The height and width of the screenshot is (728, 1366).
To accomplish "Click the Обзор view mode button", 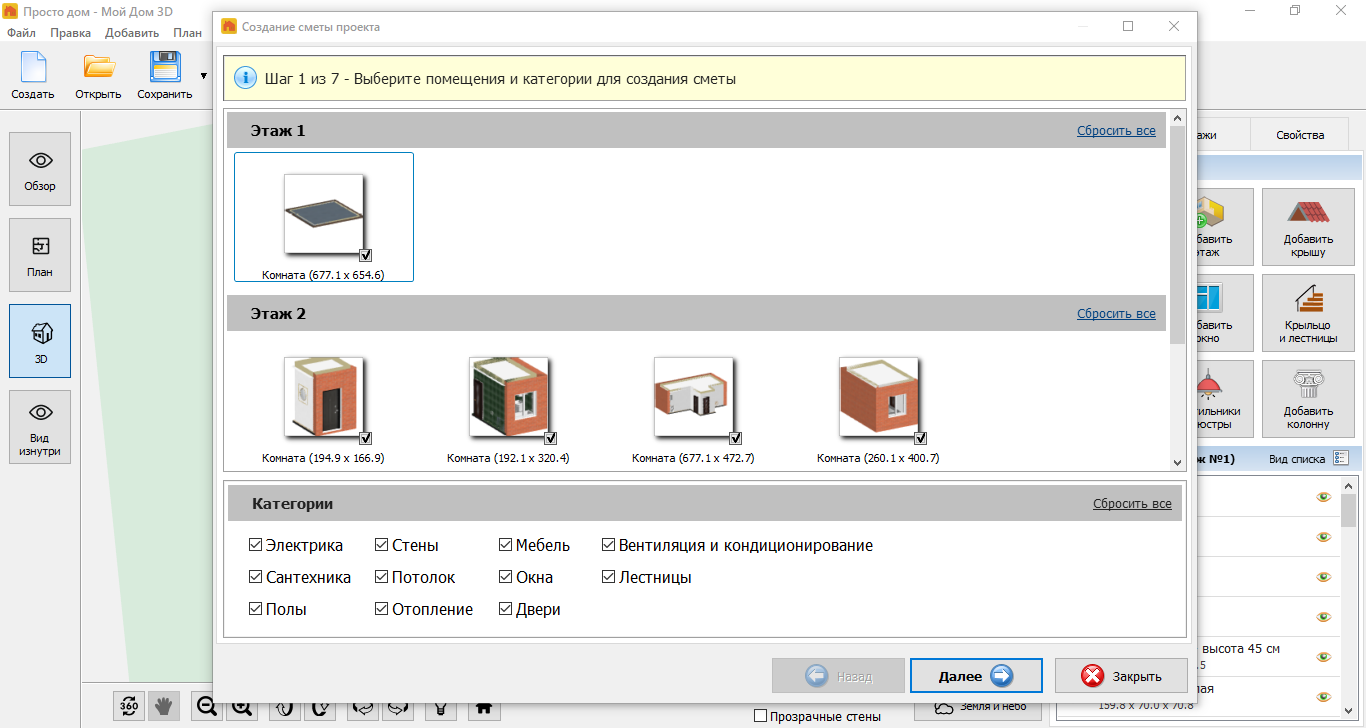I will 40,170.
